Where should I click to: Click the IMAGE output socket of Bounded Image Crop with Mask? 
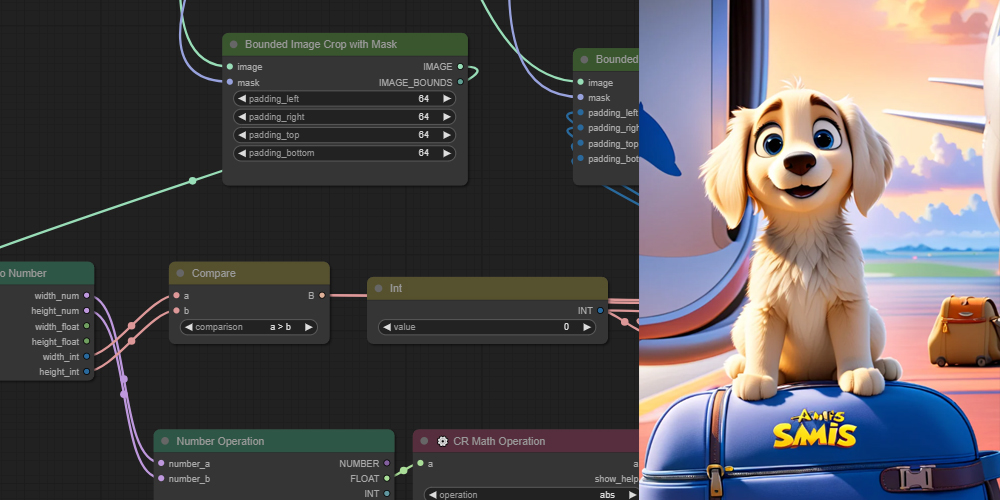click(460, 66)
